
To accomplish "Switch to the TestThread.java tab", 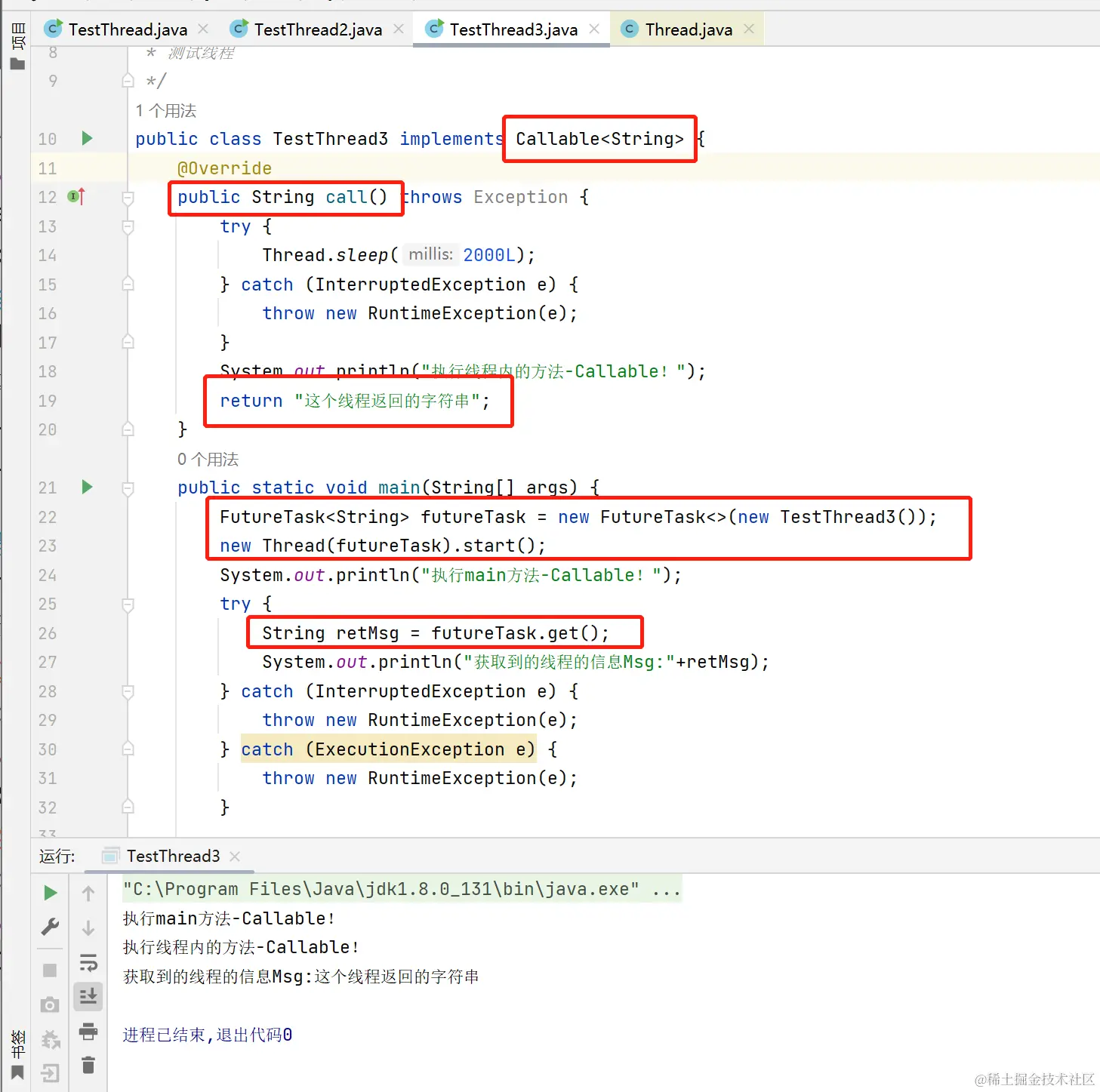I will click(128, 29).
